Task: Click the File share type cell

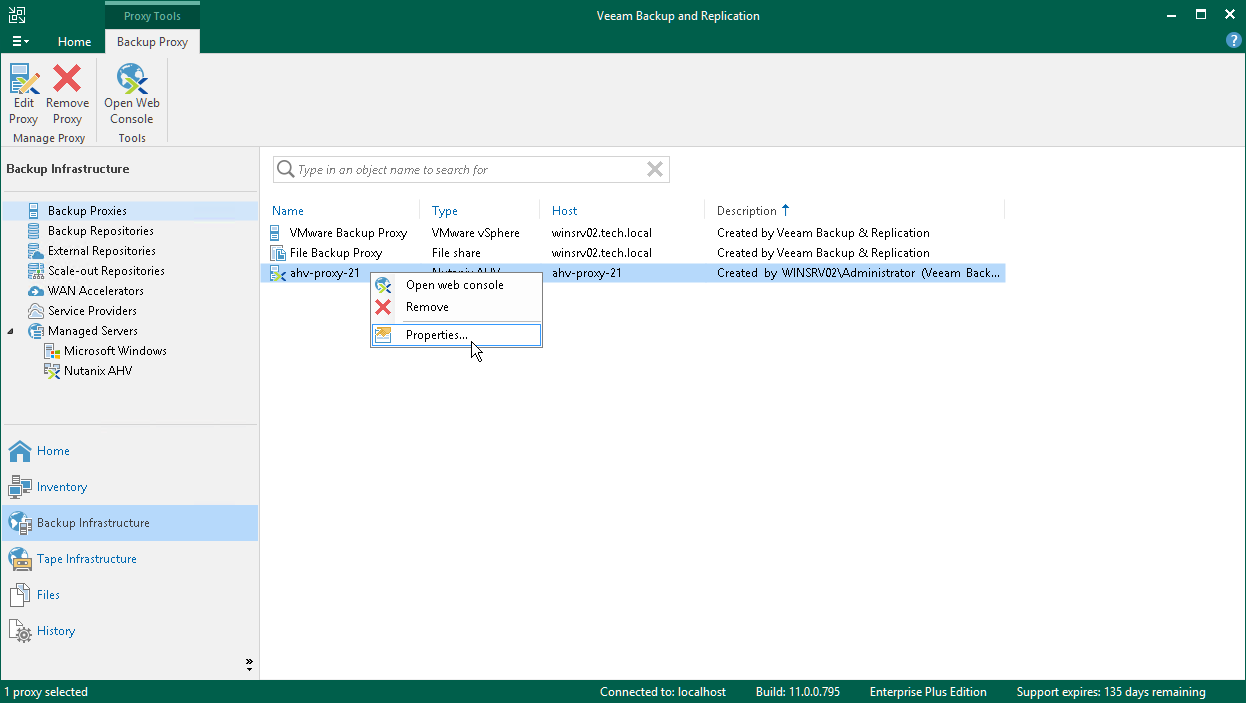Action: click(x=456, y=253)
